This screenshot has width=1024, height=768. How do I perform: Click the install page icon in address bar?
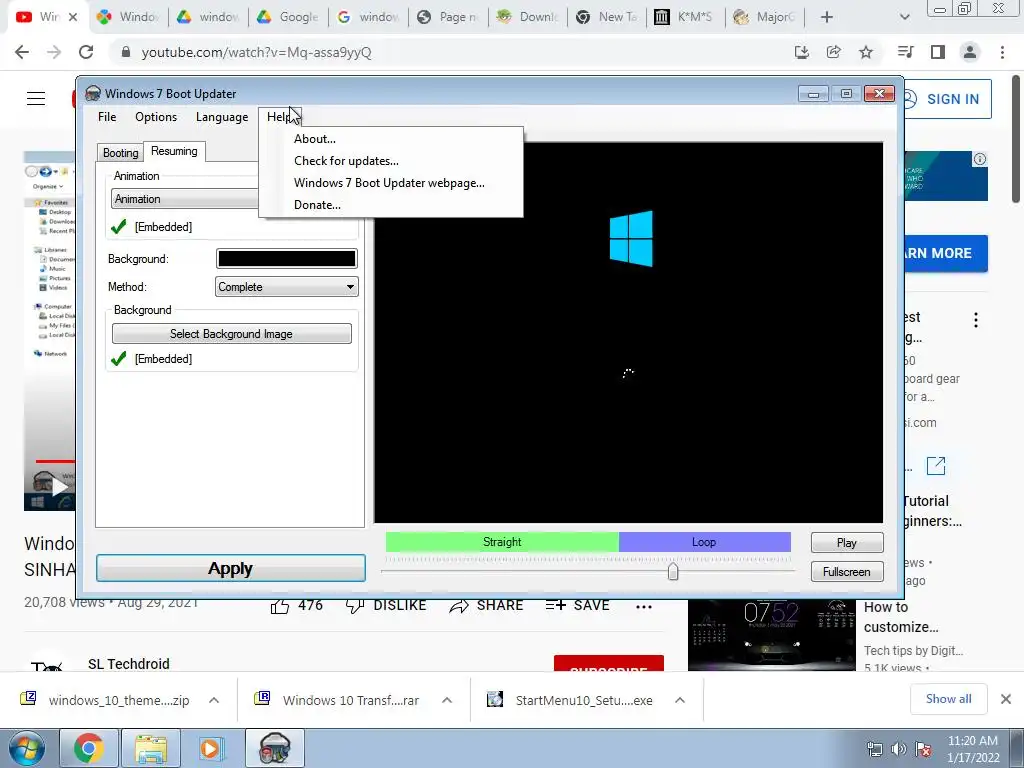801,52
